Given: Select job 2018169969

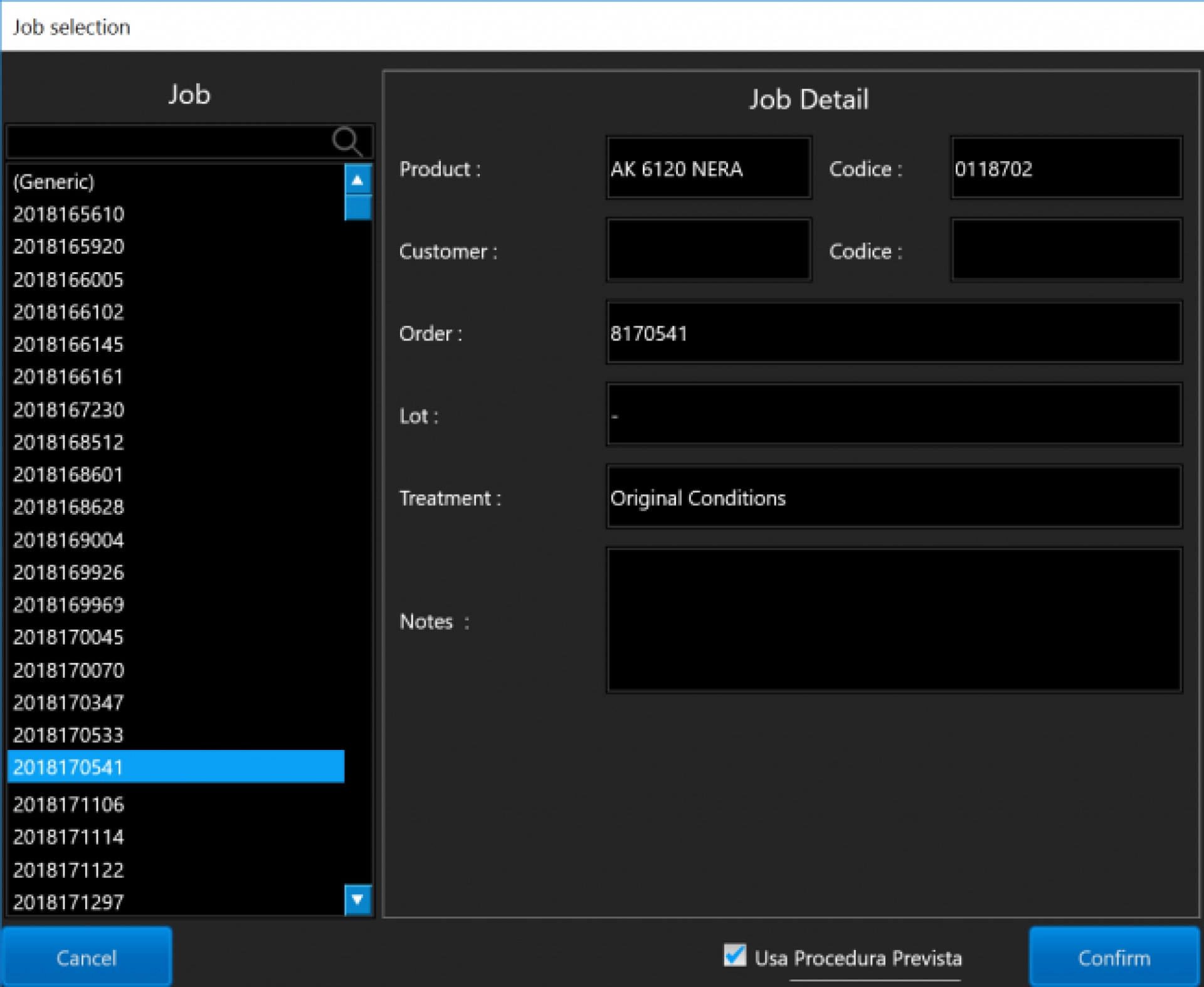Looking at the screenshot, I should pos(68,604).
